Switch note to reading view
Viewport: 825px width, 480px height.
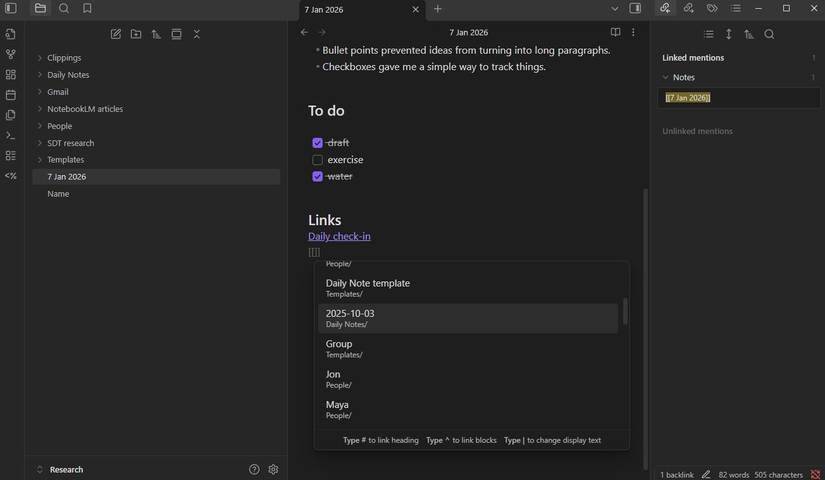(x=615, y=32)
